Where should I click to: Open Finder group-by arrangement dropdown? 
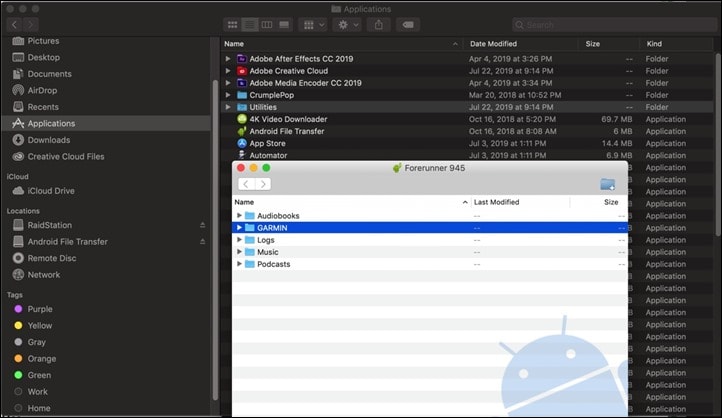click(x=313, y=24)
